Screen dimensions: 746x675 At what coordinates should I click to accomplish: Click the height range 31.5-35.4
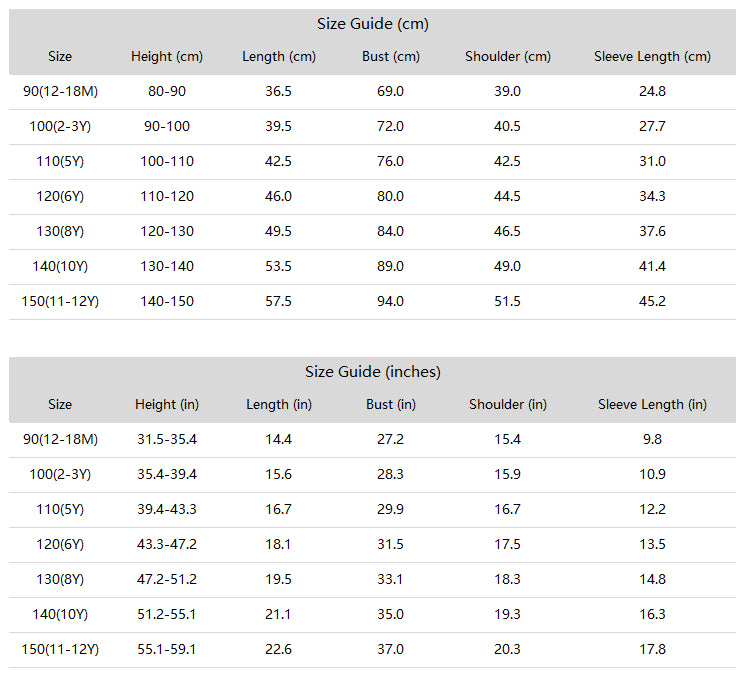pos(167,439)
